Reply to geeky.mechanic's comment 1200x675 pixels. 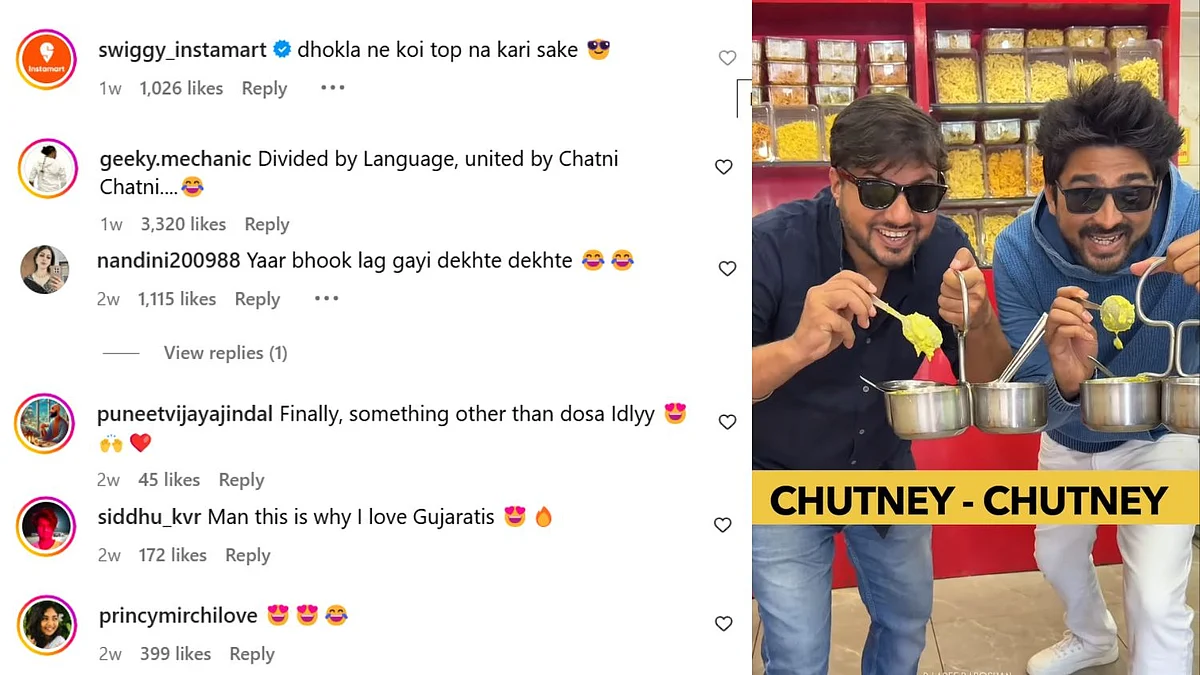click(x=267, y=224)
